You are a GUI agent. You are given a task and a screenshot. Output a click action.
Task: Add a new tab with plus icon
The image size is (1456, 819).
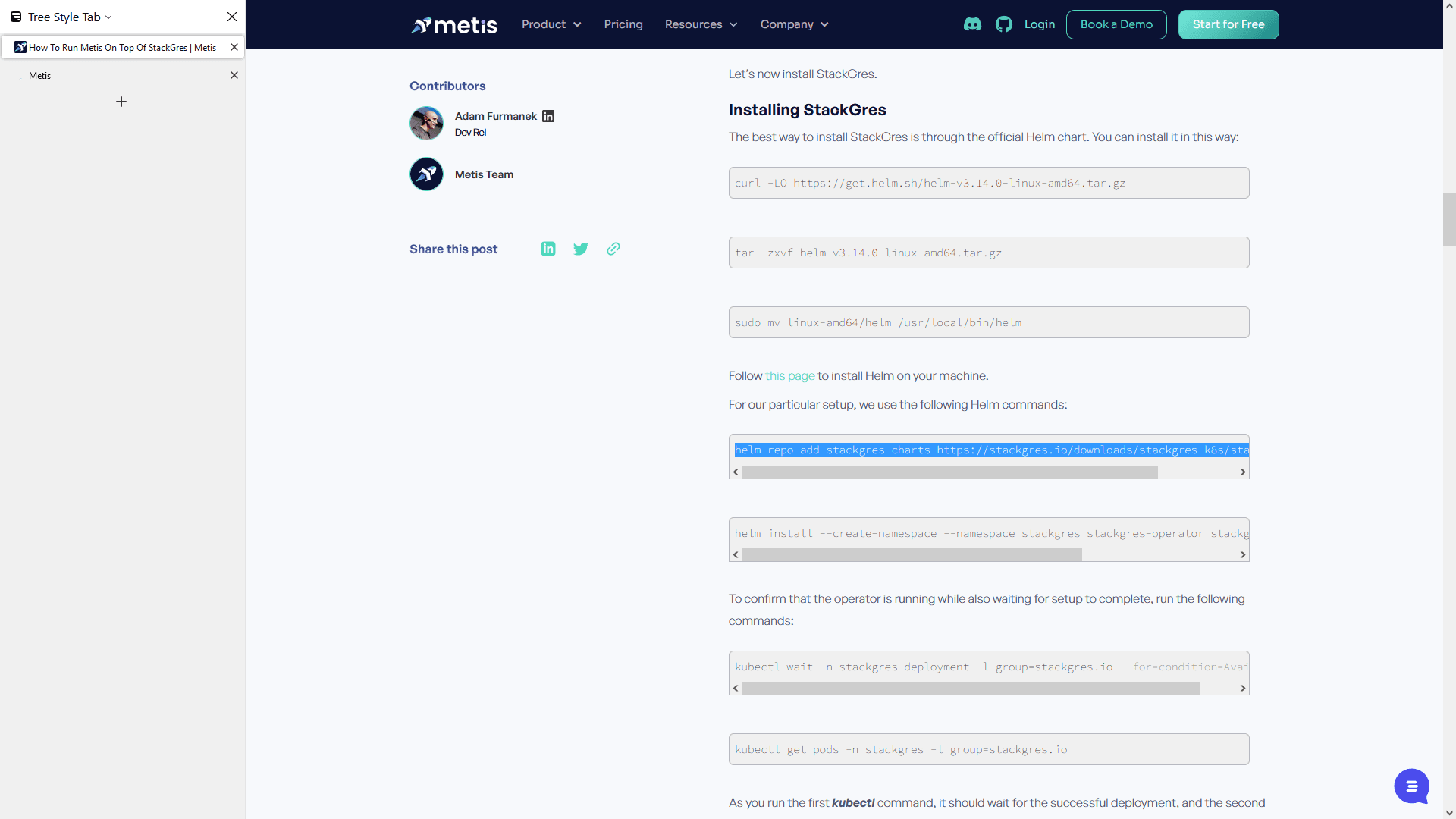click(121, 102)
